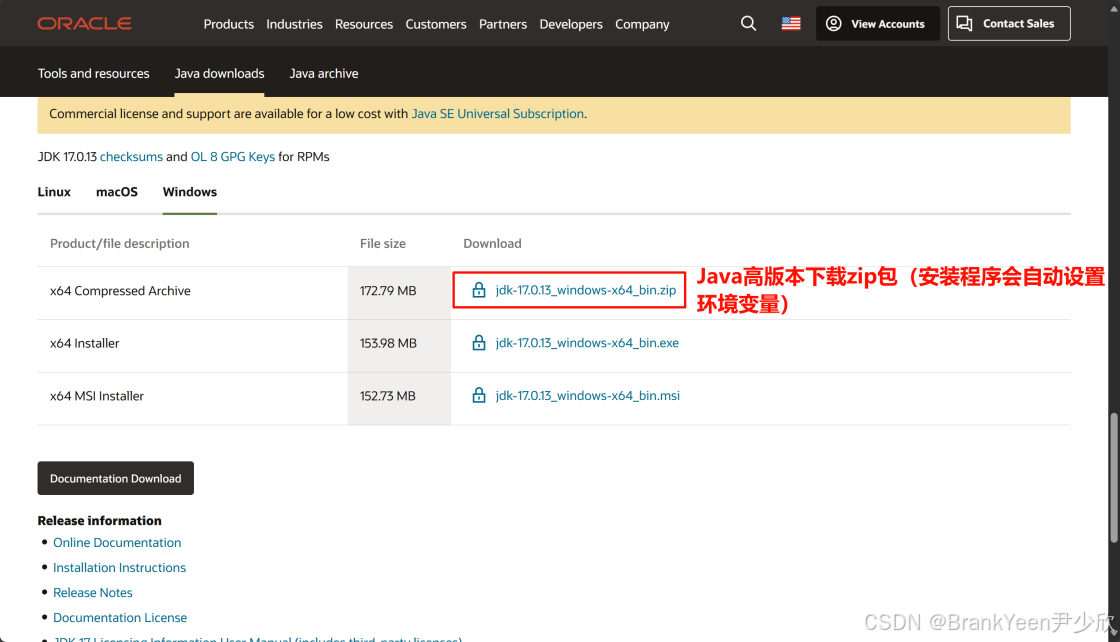Click the x64 Compressed Archive description
Image resolution: width=1120 pixels, height=642 pixels.
pyautogui.click(x=120, y=291)
